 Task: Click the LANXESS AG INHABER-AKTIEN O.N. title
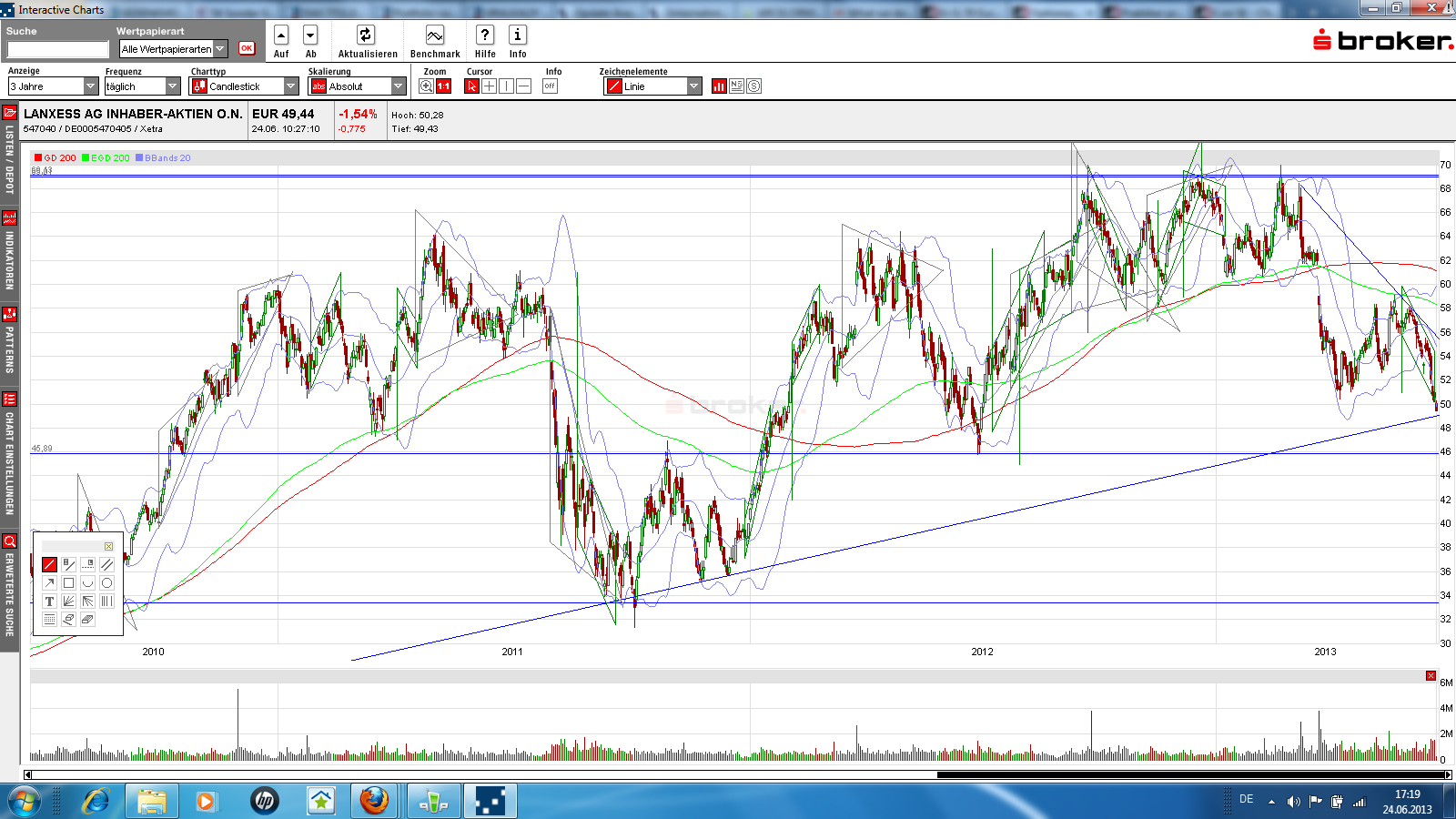[133, 114]
